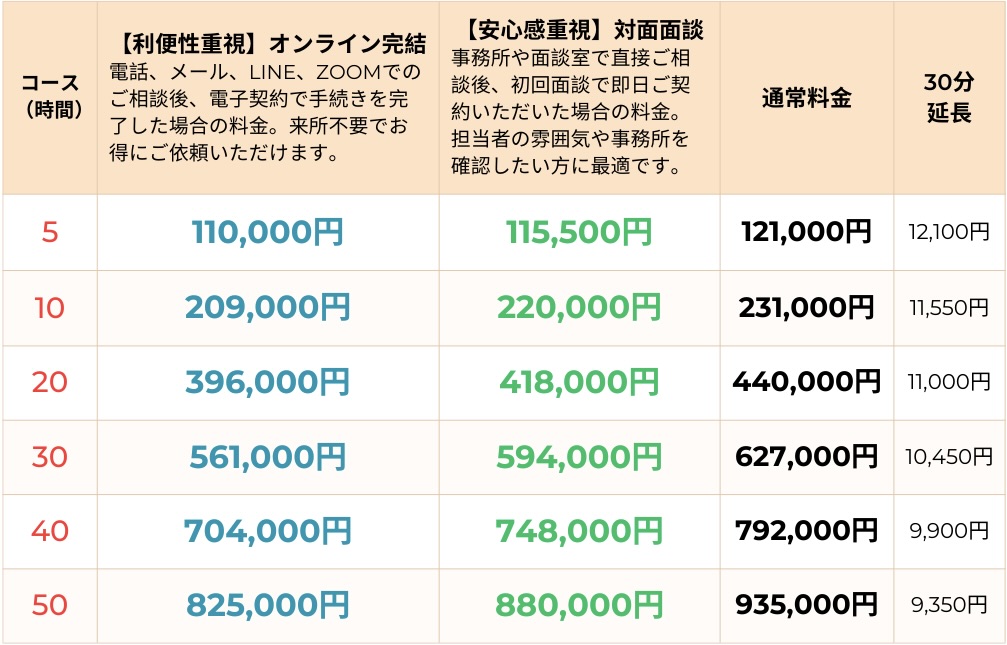Select the 5-hour course row label
This screenshot has width=1007, height=645.
pos(50,233)
